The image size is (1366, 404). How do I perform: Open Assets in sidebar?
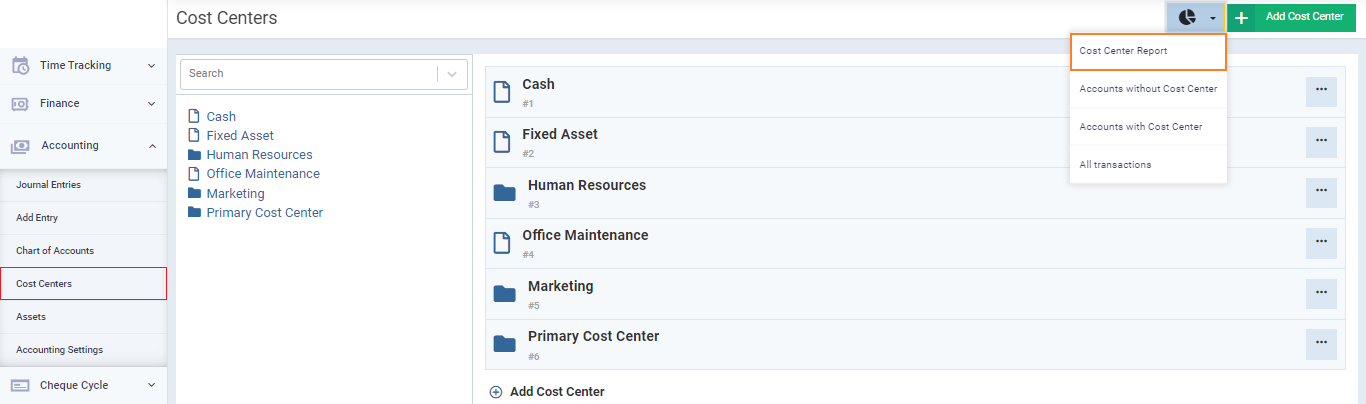pyautogui.click(x=83, y=317)
